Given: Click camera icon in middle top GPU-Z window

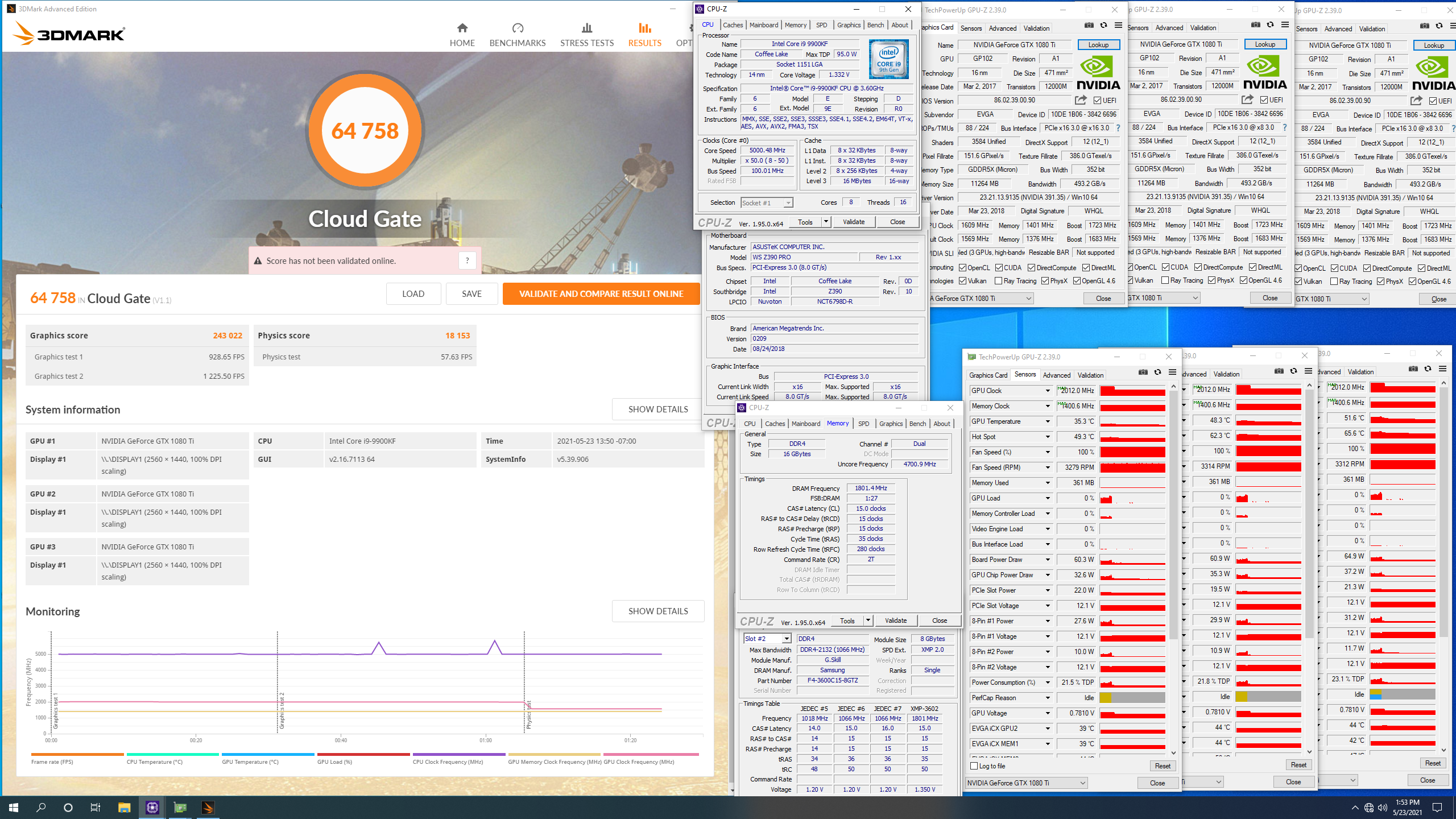Looking at the screenshot, I should [x=1255, y=24].
